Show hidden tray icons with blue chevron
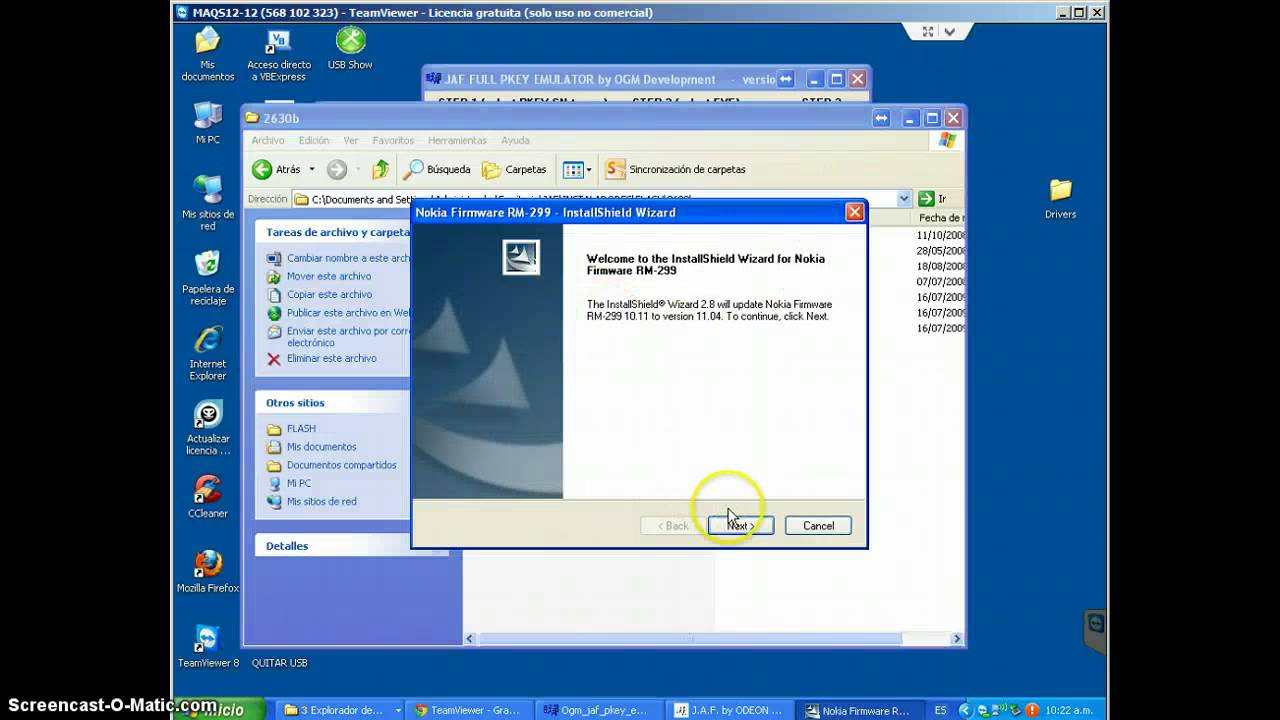The width and height of the screenshot is (1280, 720). coord(966,710)
